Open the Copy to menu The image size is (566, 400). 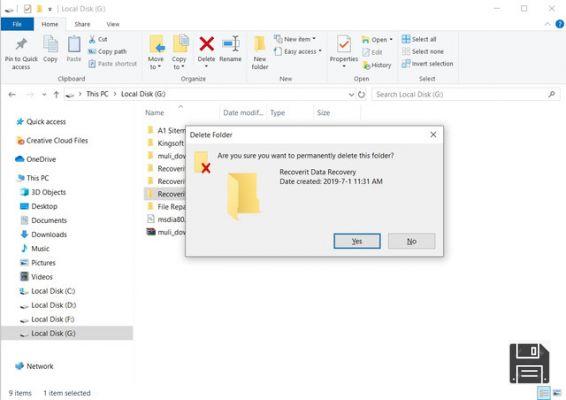coord(179,52)
